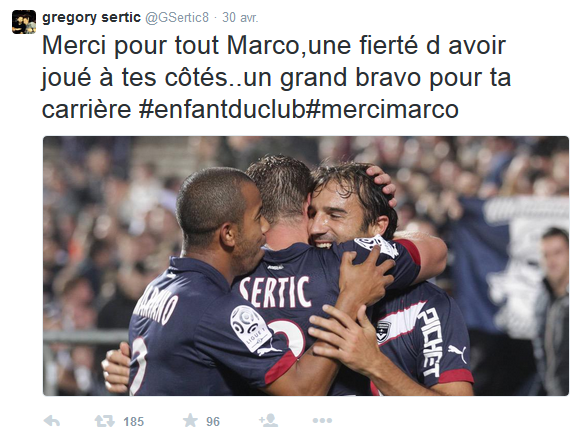Click the PICHET sponsor text on jersey
The width and height of the screenshot is (581, 433).
431,342
